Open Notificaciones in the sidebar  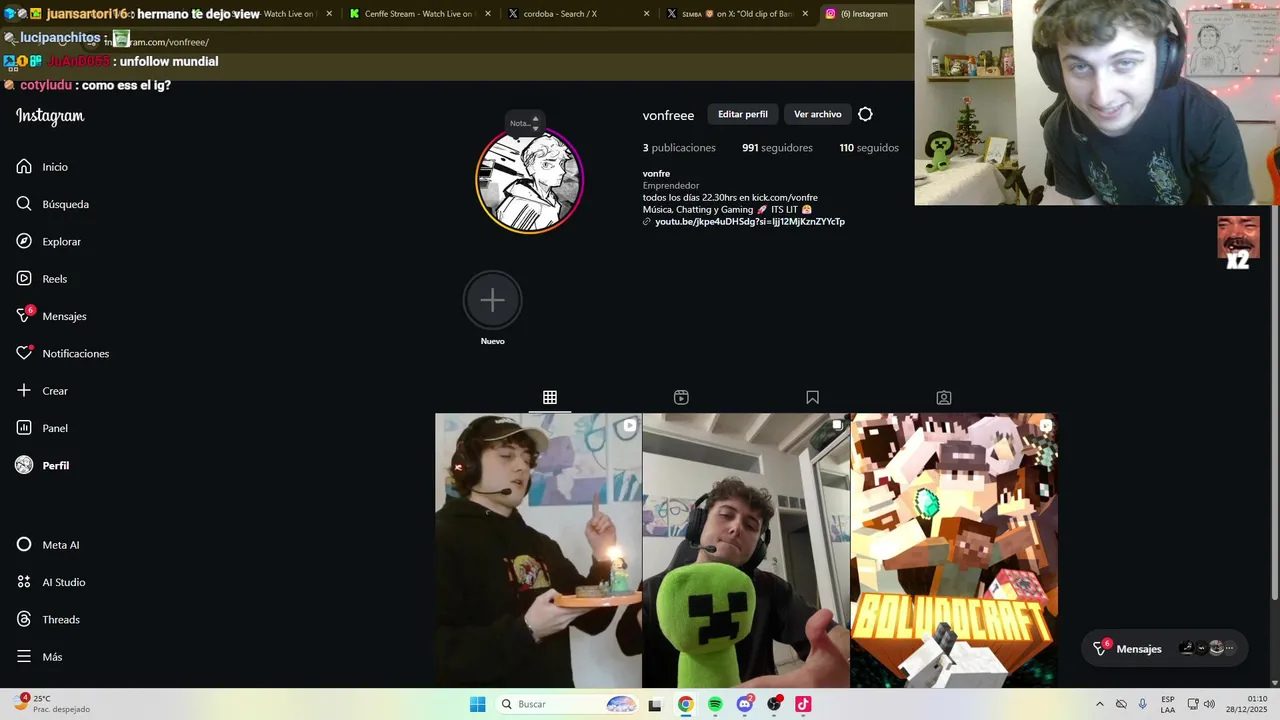[62, 354]
